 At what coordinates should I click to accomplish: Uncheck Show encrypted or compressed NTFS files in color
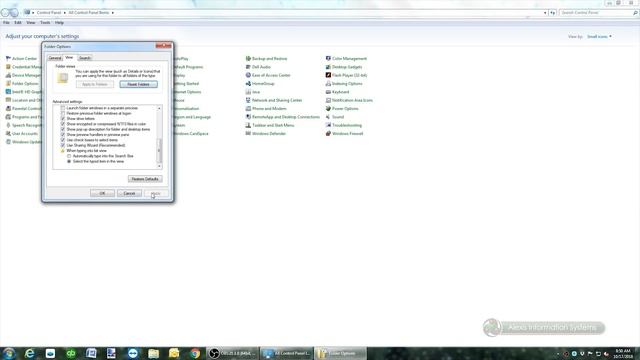coord(63,124)
